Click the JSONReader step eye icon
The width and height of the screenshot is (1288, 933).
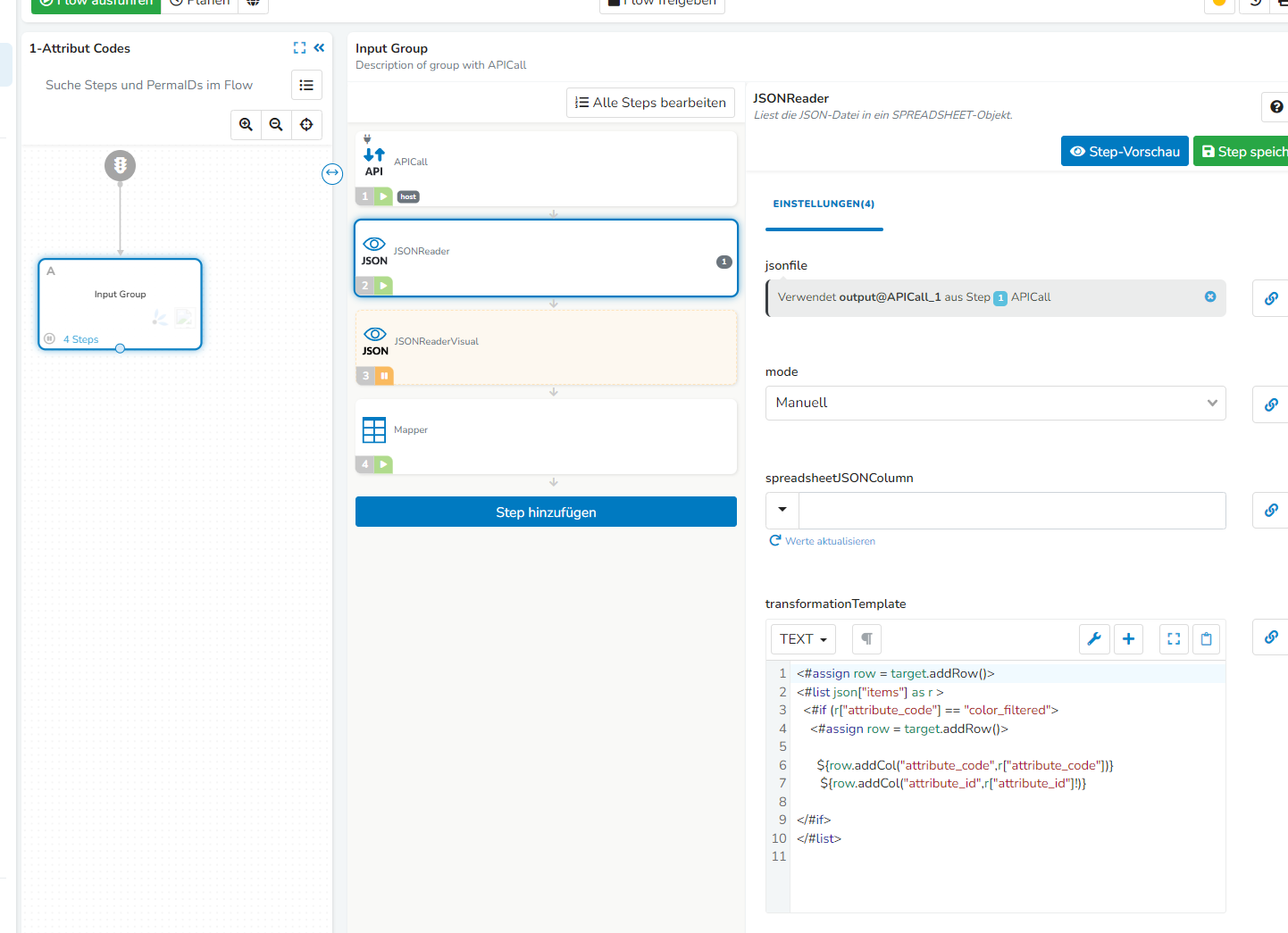click(374, 251)
